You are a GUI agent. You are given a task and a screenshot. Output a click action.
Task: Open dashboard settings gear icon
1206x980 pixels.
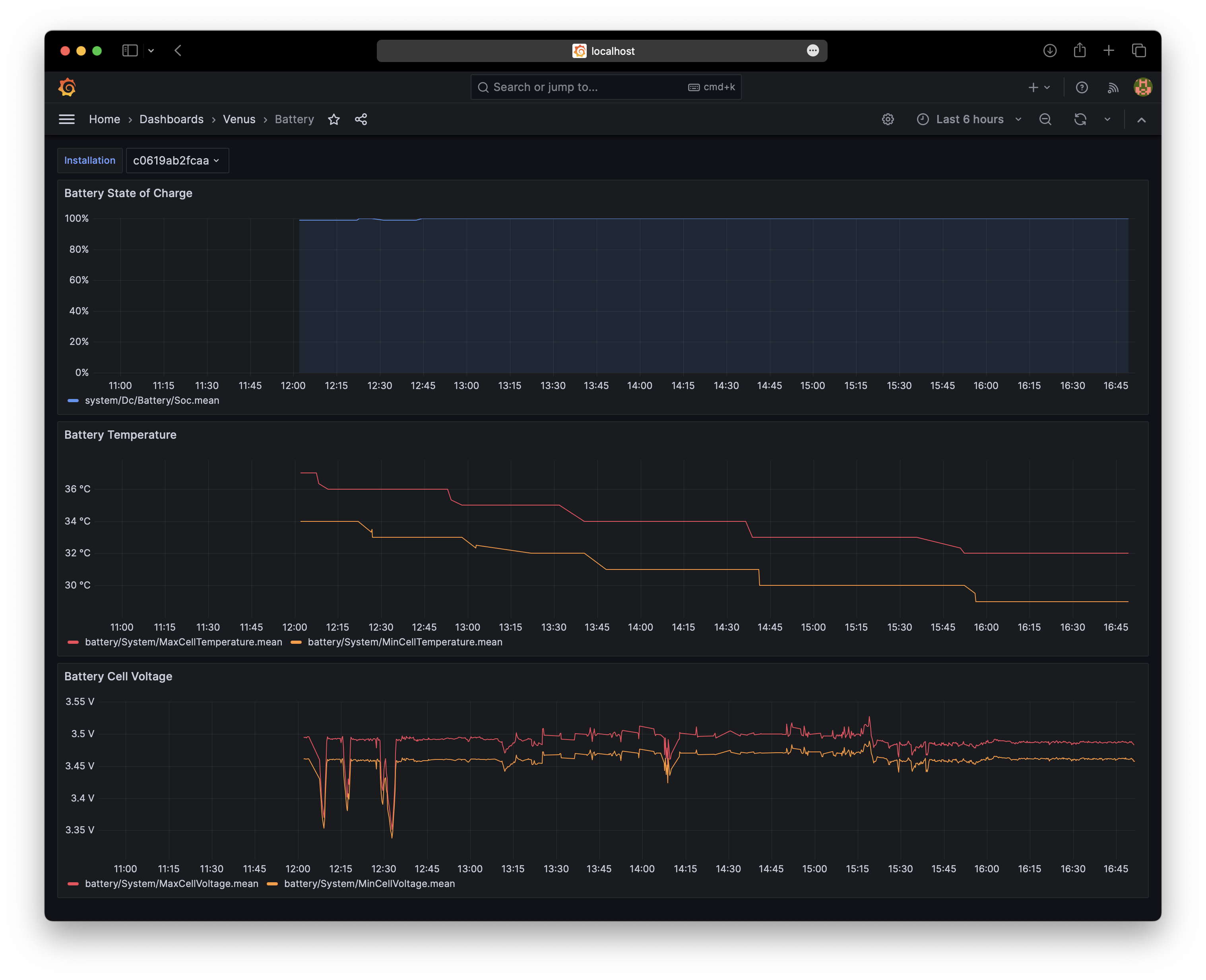coord(888,119)
